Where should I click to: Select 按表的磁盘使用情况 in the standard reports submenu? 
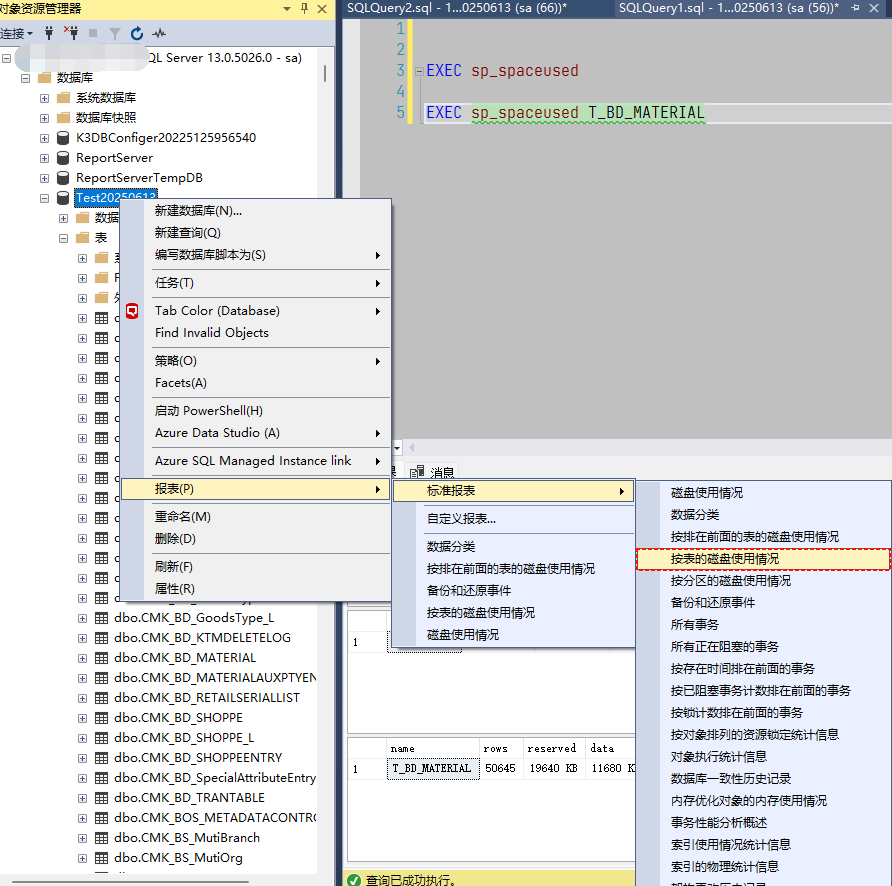(x=724, y=559)
